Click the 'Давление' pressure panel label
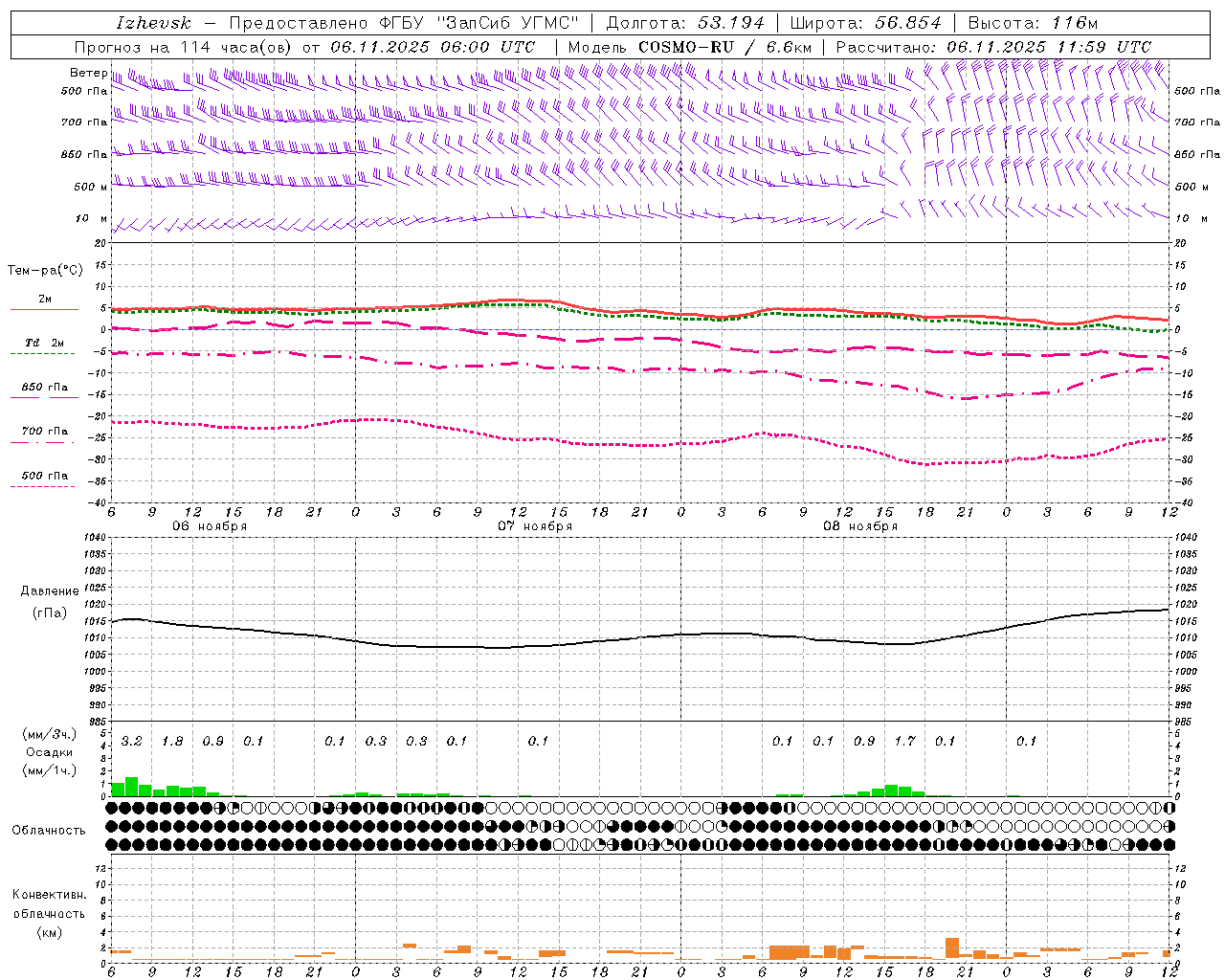The width and height of the screenshot is (1225, 980). 50,591
